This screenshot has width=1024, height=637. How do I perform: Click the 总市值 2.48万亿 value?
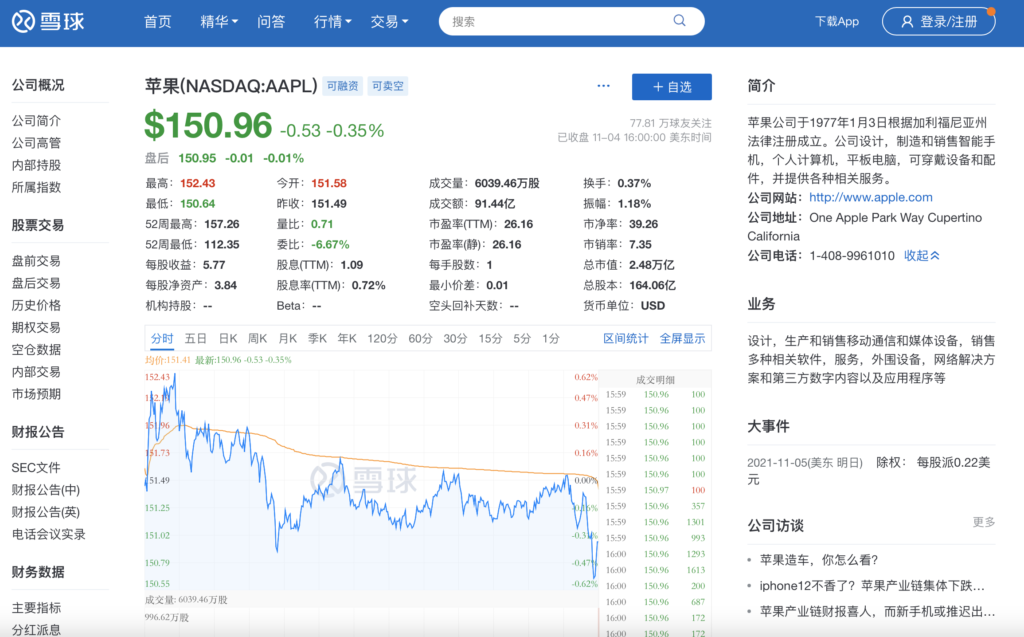coord(652,265)
